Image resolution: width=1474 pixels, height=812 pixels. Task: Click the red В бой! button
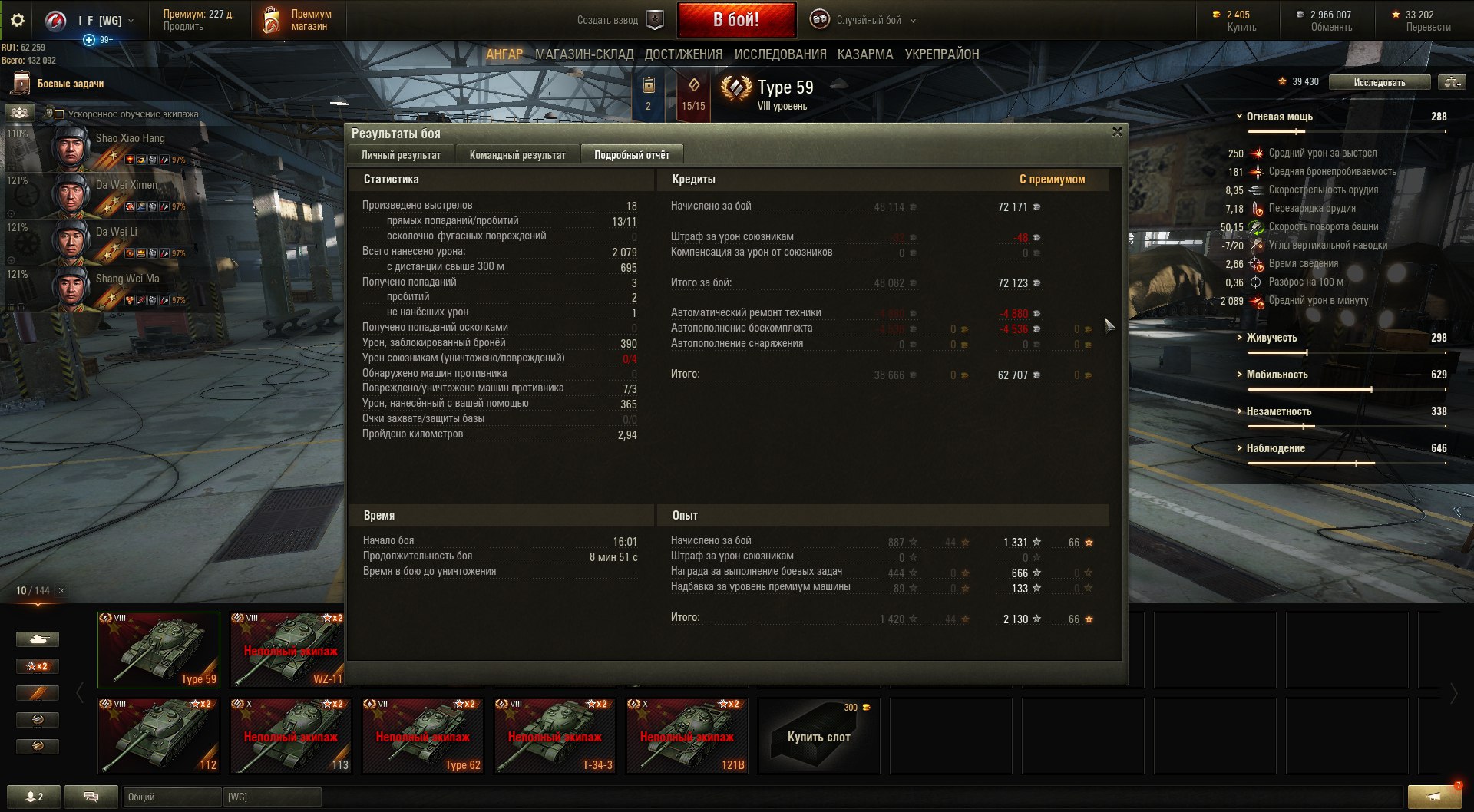(736, 20)
